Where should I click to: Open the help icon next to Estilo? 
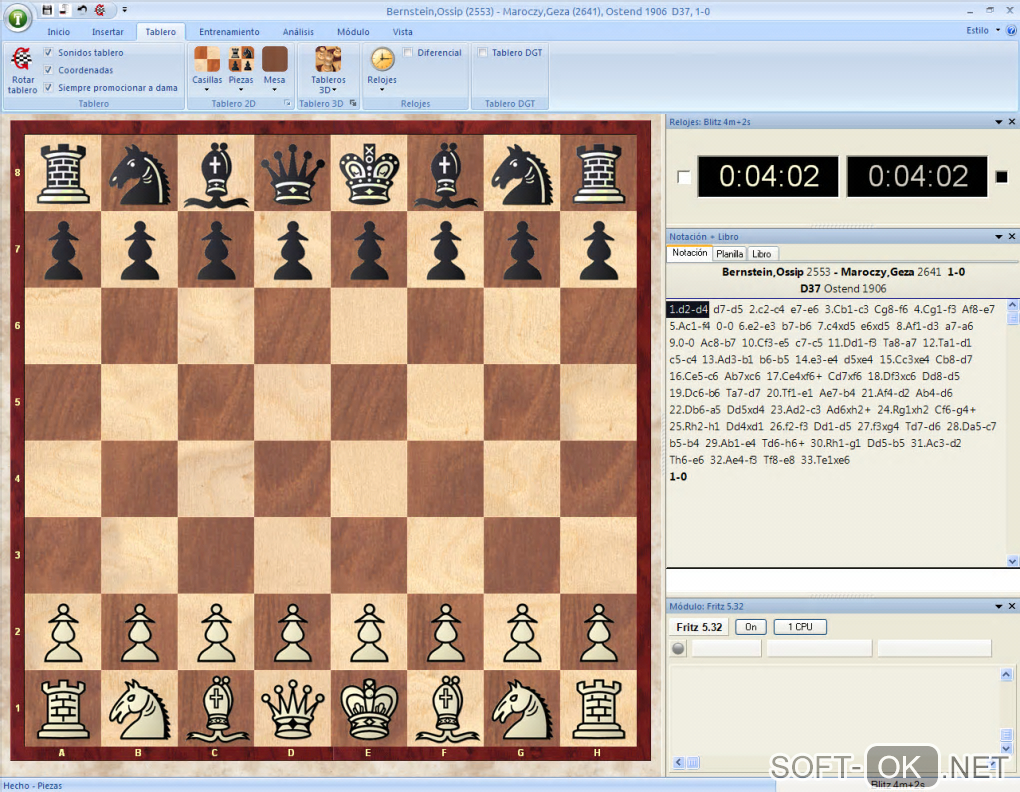coord(1012,30)
